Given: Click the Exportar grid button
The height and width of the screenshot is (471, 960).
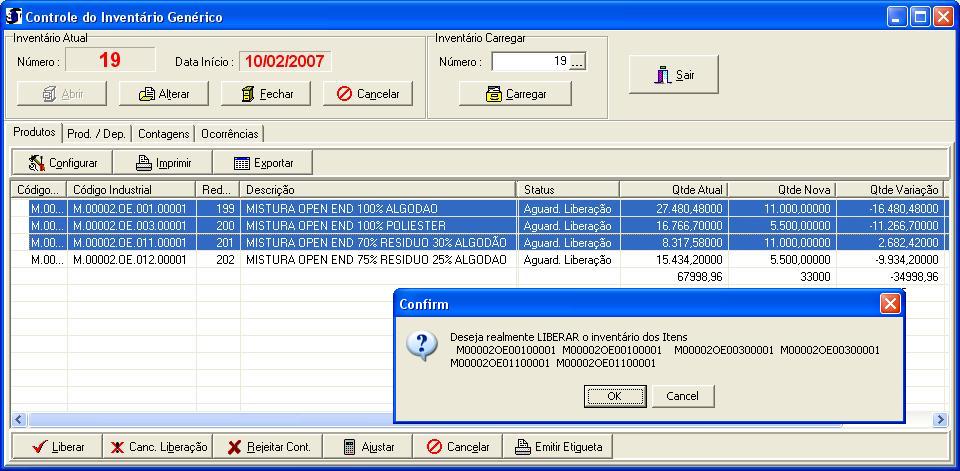Looking at the screenshot, I should (263, 163).
